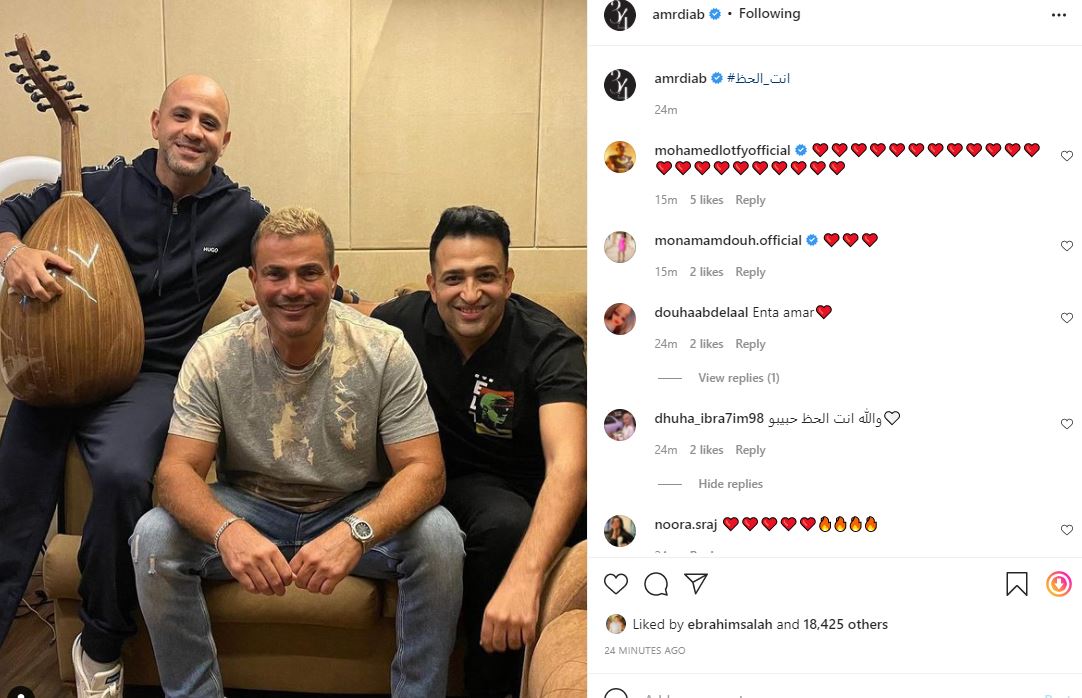Image resolution: width=1082 pixels, height=698 pixels.
Task: Like the post with the heart icon
Action: [x=616, y=584]
